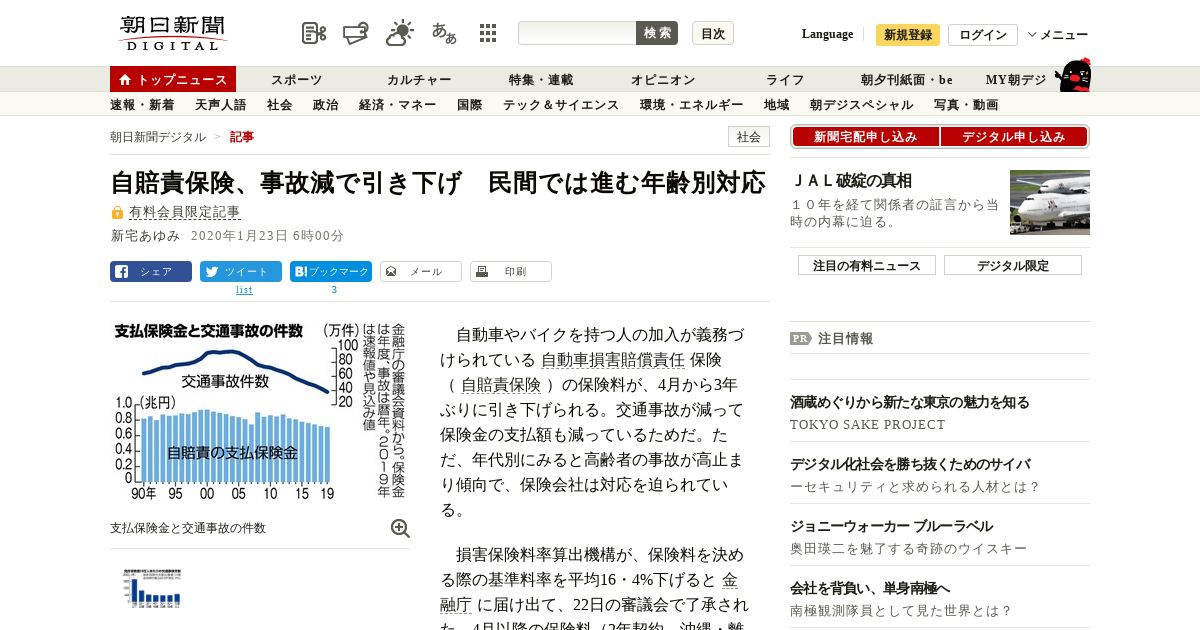The height and width of the screenshot is (630, 1200).
Task: Select the MY朝デジ tab
Action: (1016, 79)
